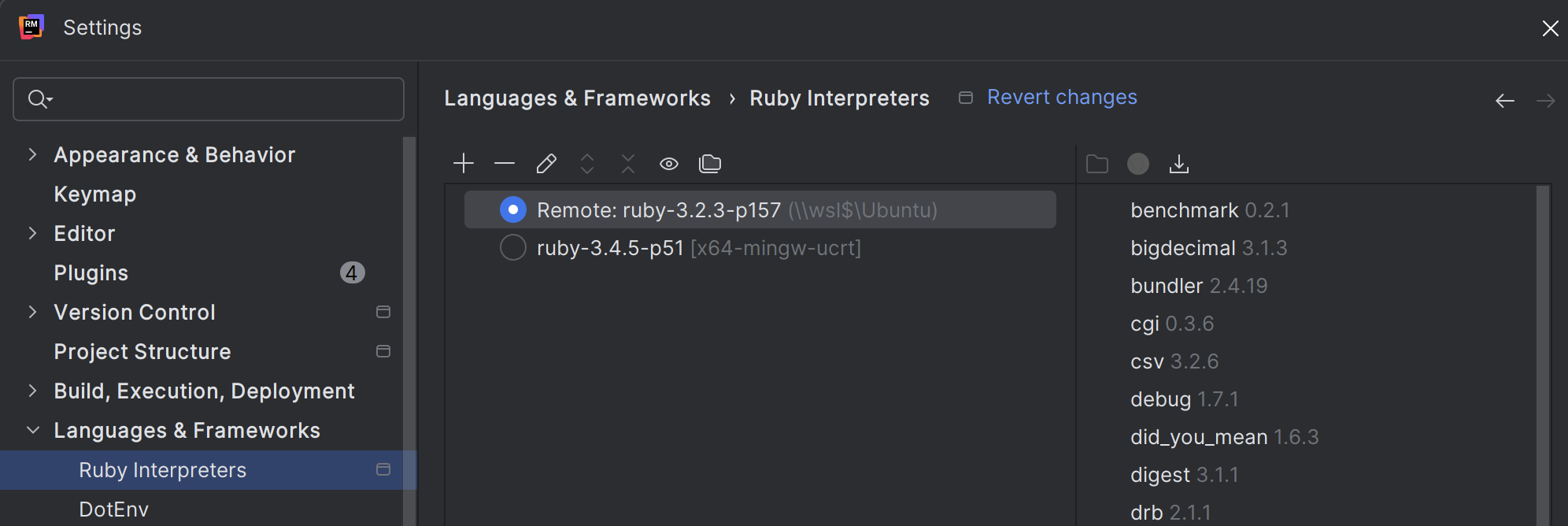Click the eye icon to show hidden interpreters
Image resolution: width=1568 pixels, height=526 pixels.
668,163
